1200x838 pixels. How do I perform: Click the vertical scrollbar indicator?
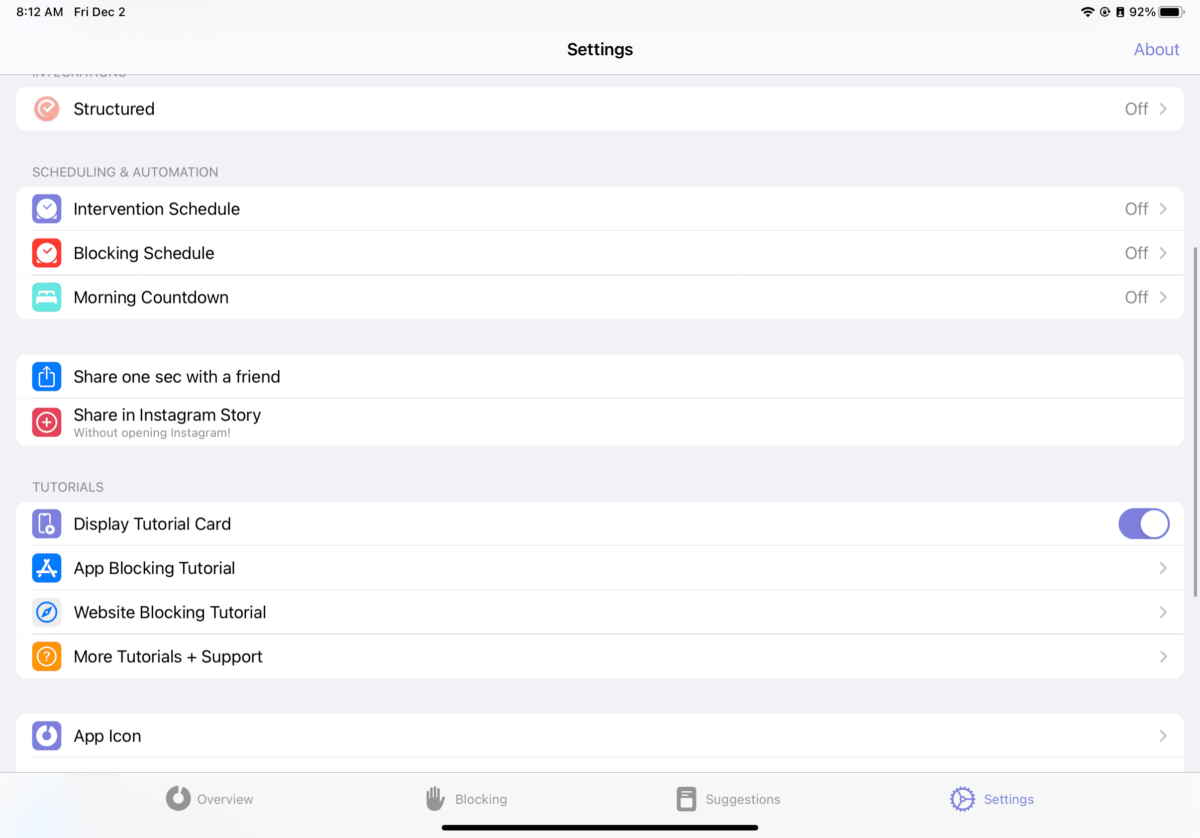point(1196,420)
